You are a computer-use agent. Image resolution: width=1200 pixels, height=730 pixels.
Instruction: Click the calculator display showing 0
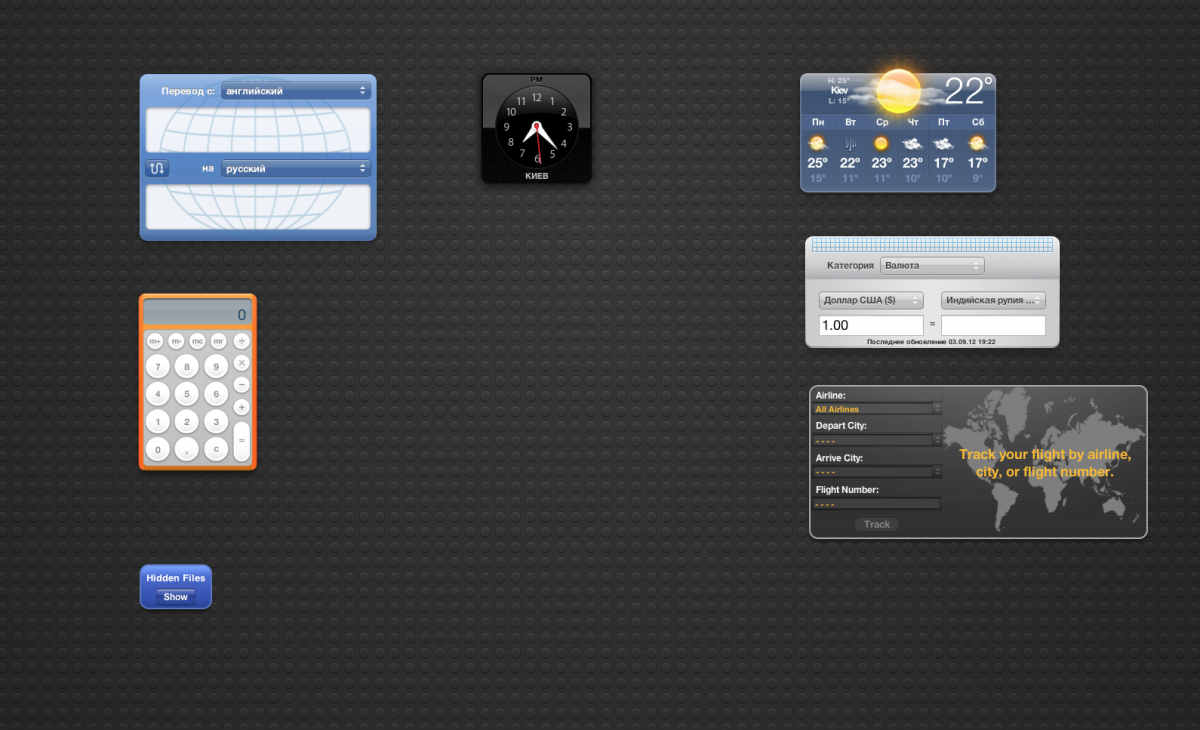coord(197,314)
